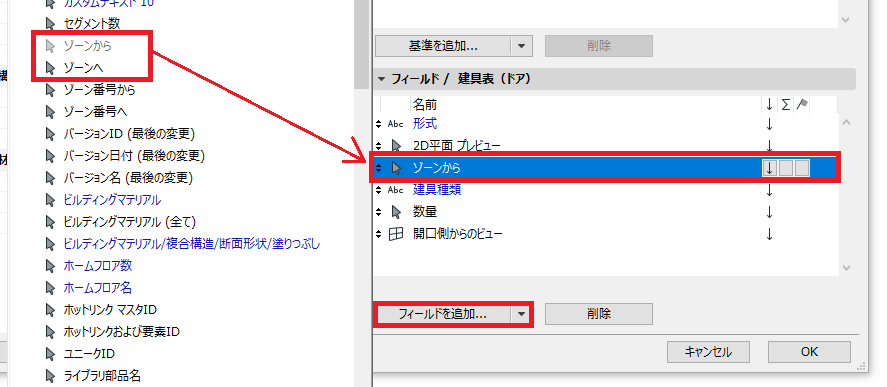The image size is (887, 387).
Task: Click the Abc icon of 建具種類 row
Action: (396, 190)
